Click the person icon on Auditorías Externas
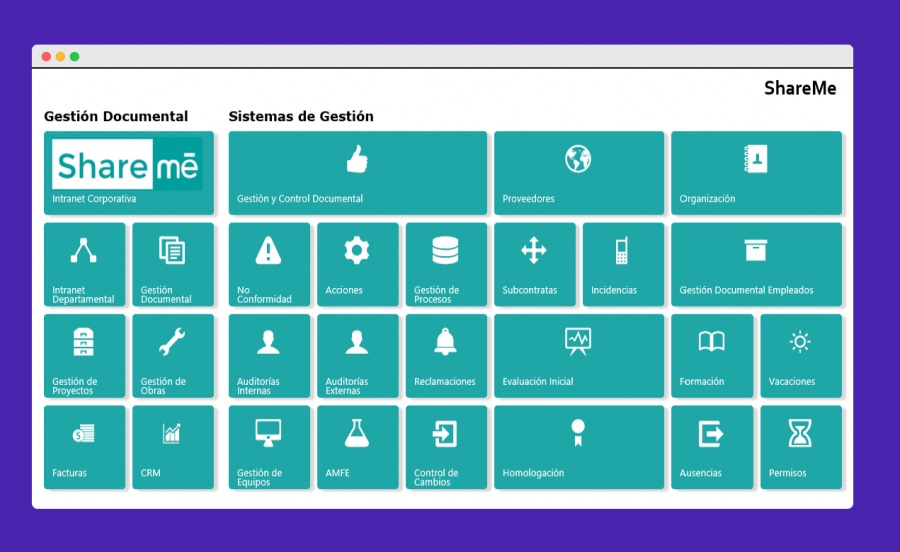Image resolution: width=900 pixels, height=552 pixels. (356, 342)
